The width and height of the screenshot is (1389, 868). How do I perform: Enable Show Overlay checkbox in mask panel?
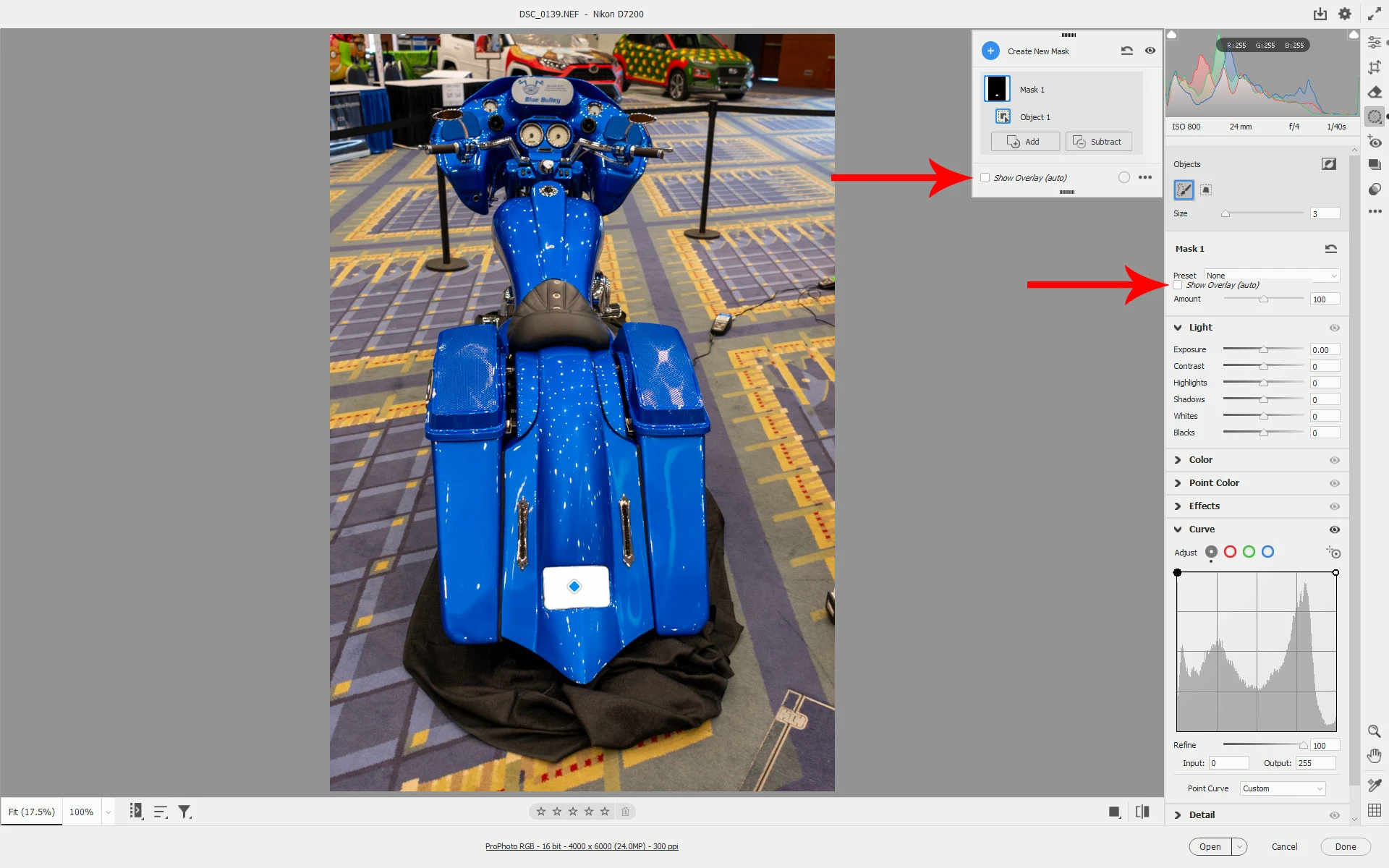click(985, 177)
